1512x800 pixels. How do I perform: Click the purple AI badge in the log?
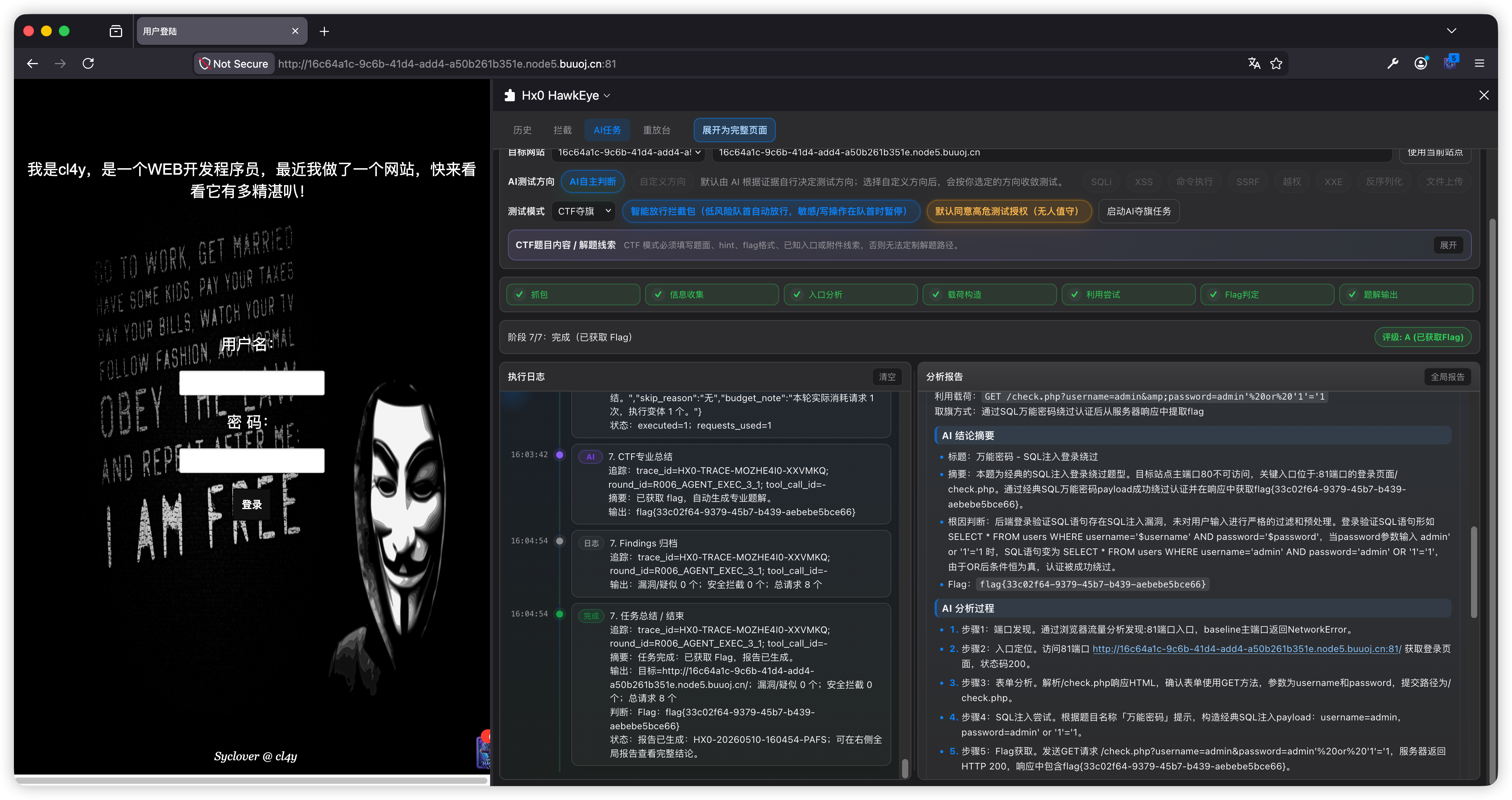pyautogui.click(x=591, y=457)
